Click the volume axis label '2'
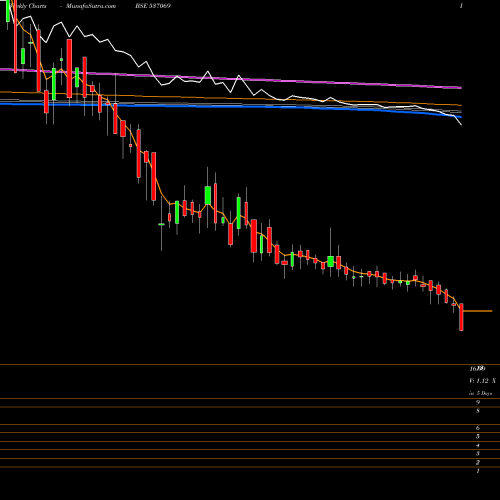Image resolution: width=500 pixels, height=500 pixels. click(478, 462)
